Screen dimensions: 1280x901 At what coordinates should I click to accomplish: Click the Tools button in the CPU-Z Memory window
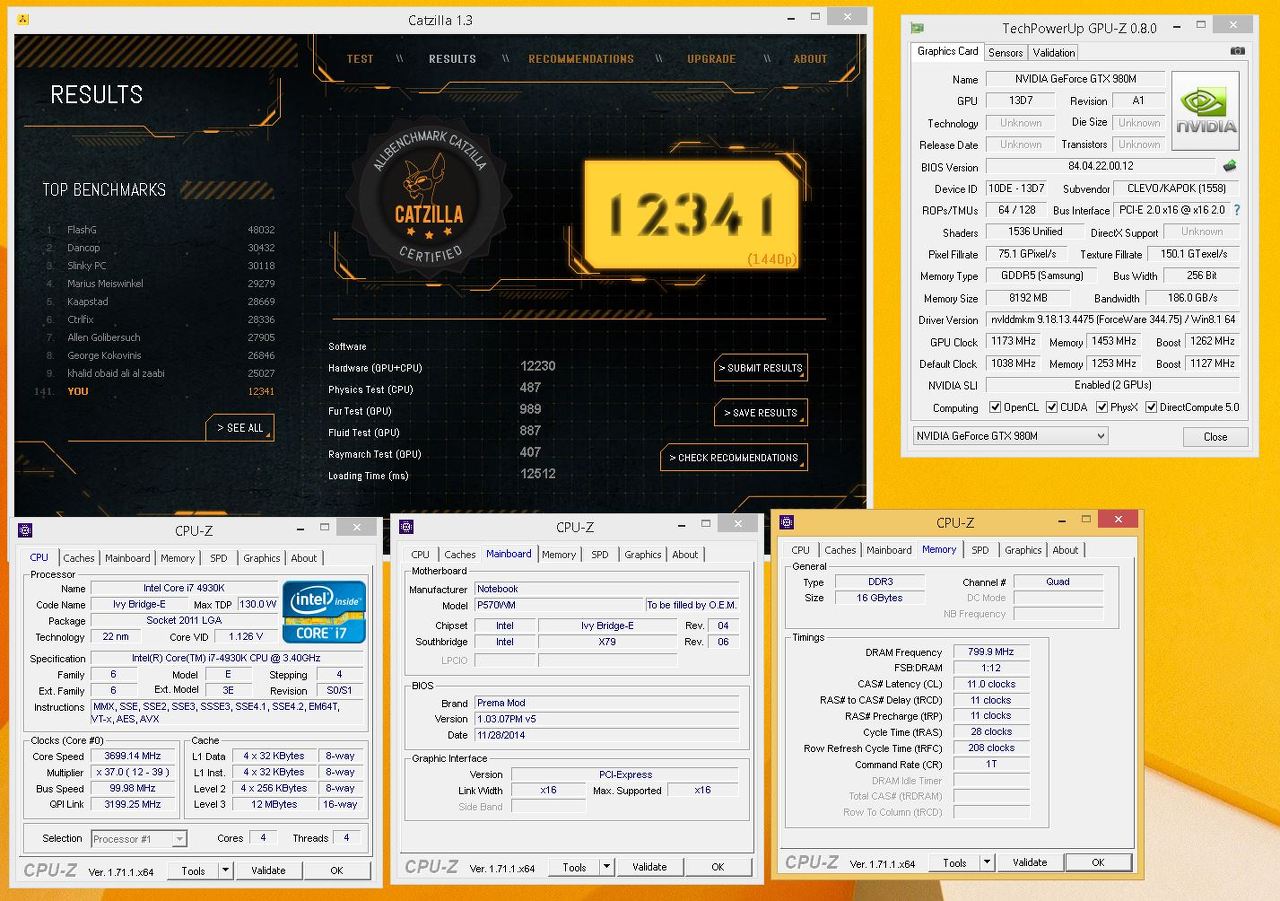[x=954, y=862]
